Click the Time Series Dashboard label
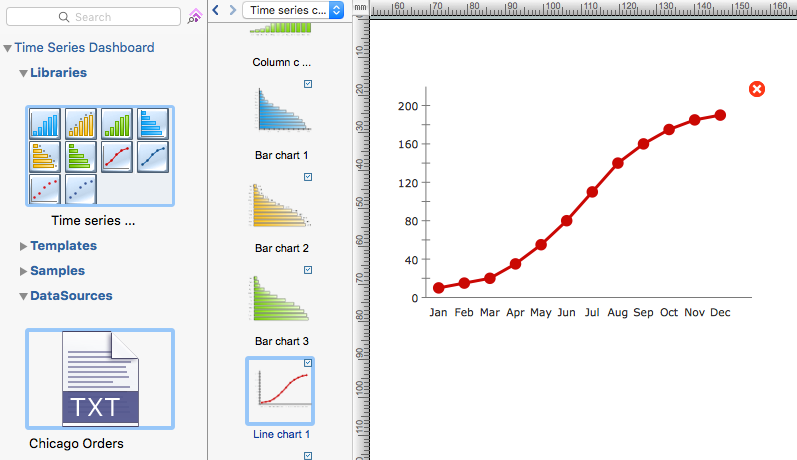The height and width of the screenshot is (460, 797). coord(84,48)
